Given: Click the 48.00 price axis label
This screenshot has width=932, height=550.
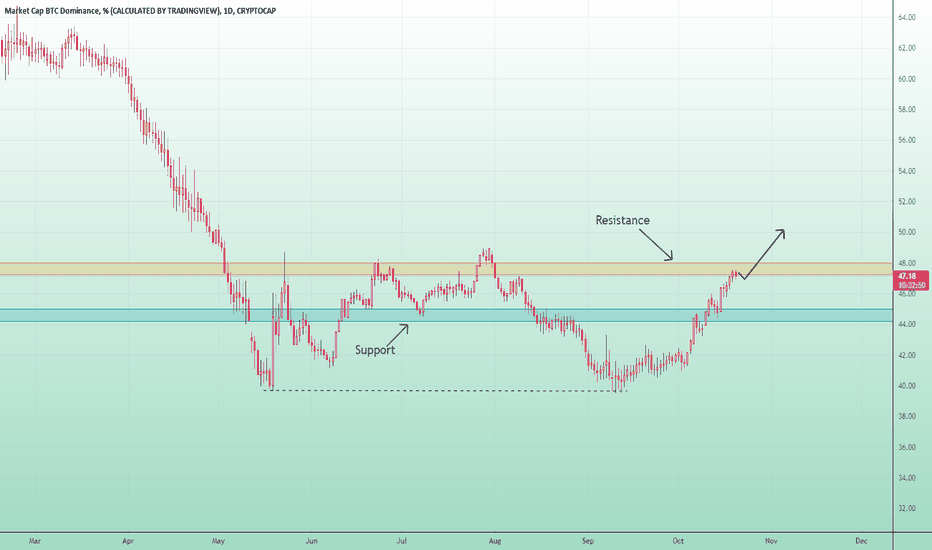Looking at the screenshot, I should pyautogui.click(x=906, y=263).
